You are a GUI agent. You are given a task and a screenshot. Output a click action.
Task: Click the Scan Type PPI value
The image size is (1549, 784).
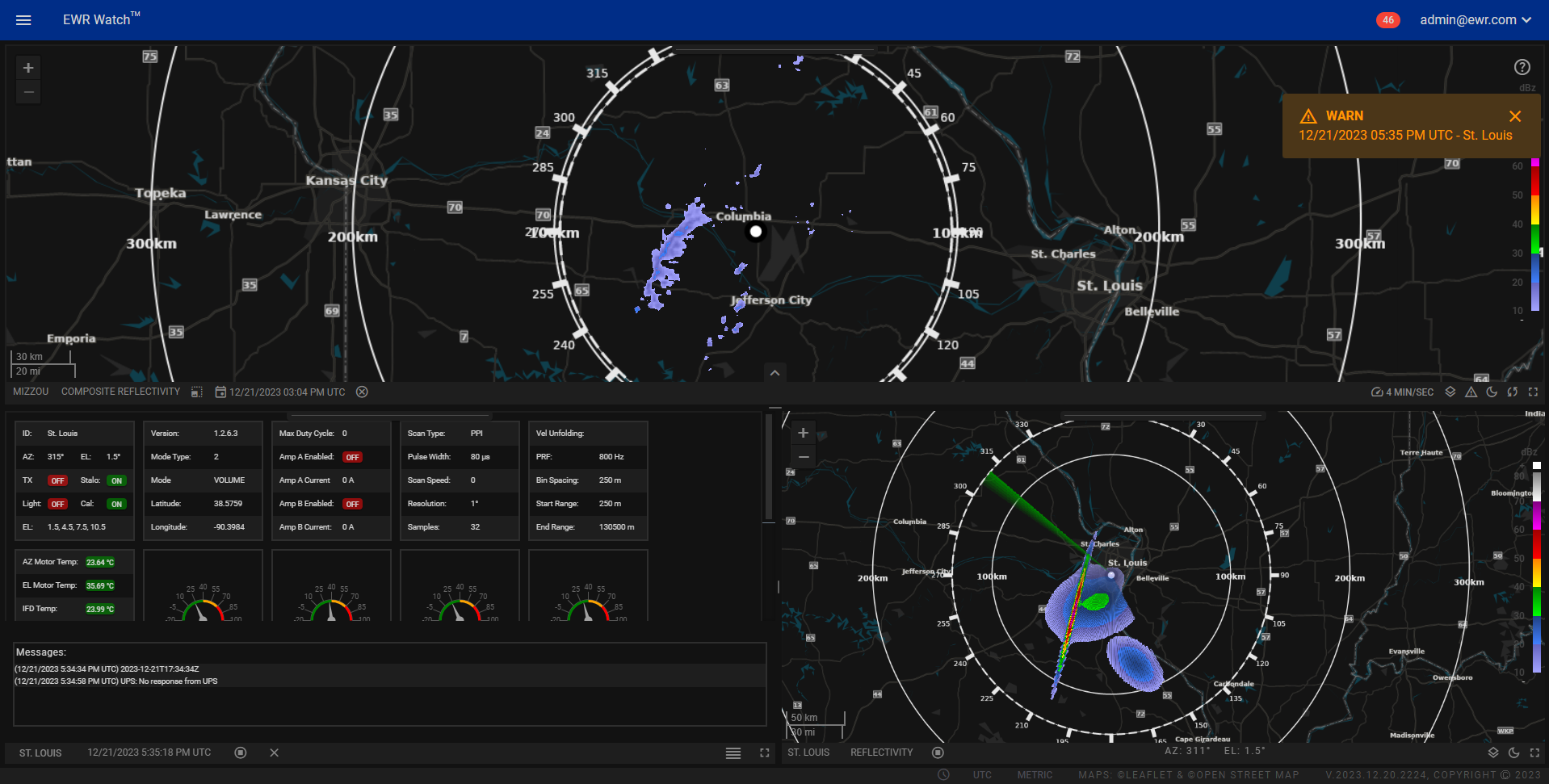476,434
